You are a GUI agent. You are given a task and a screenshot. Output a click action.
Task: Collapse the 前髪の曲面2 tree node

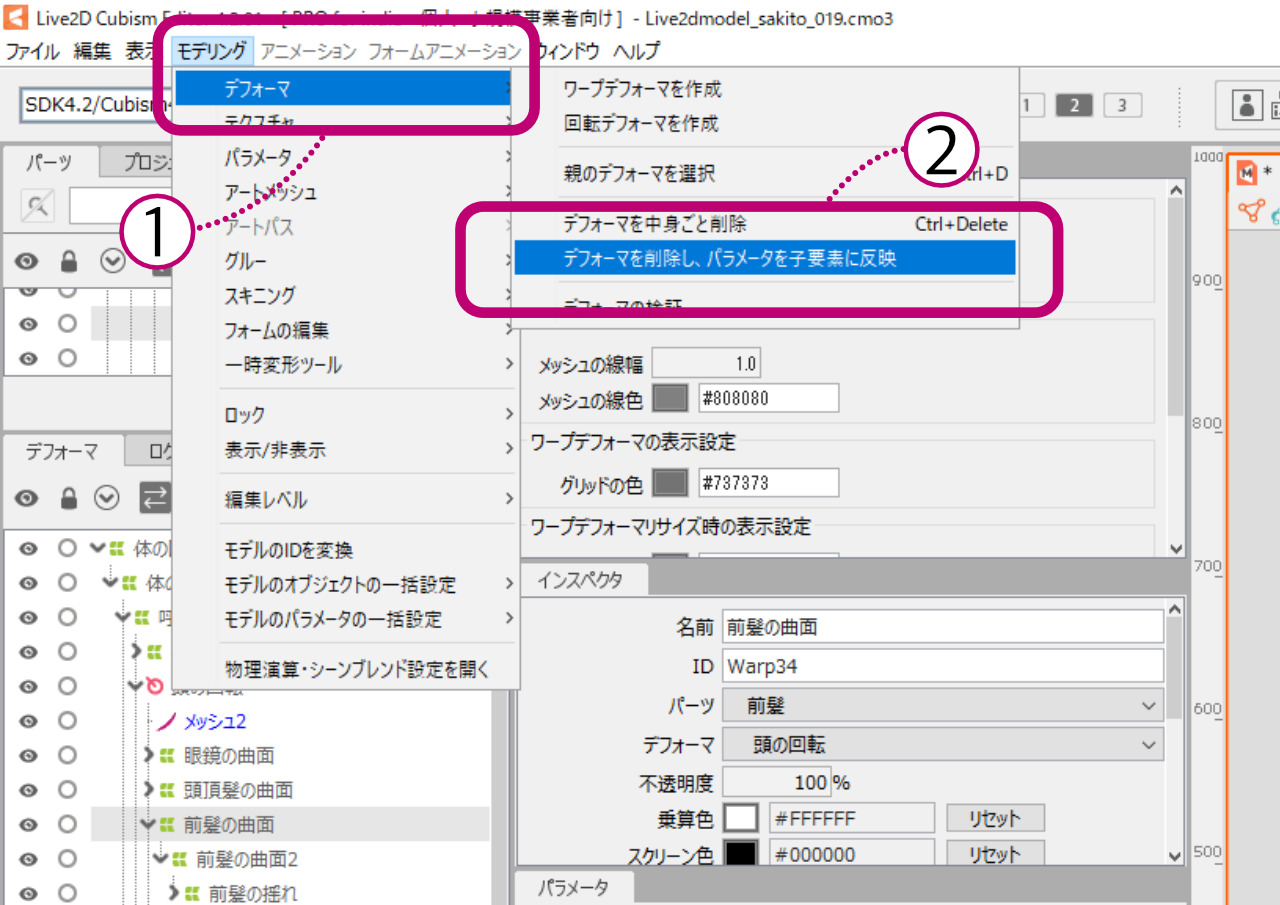coord(161,859)
